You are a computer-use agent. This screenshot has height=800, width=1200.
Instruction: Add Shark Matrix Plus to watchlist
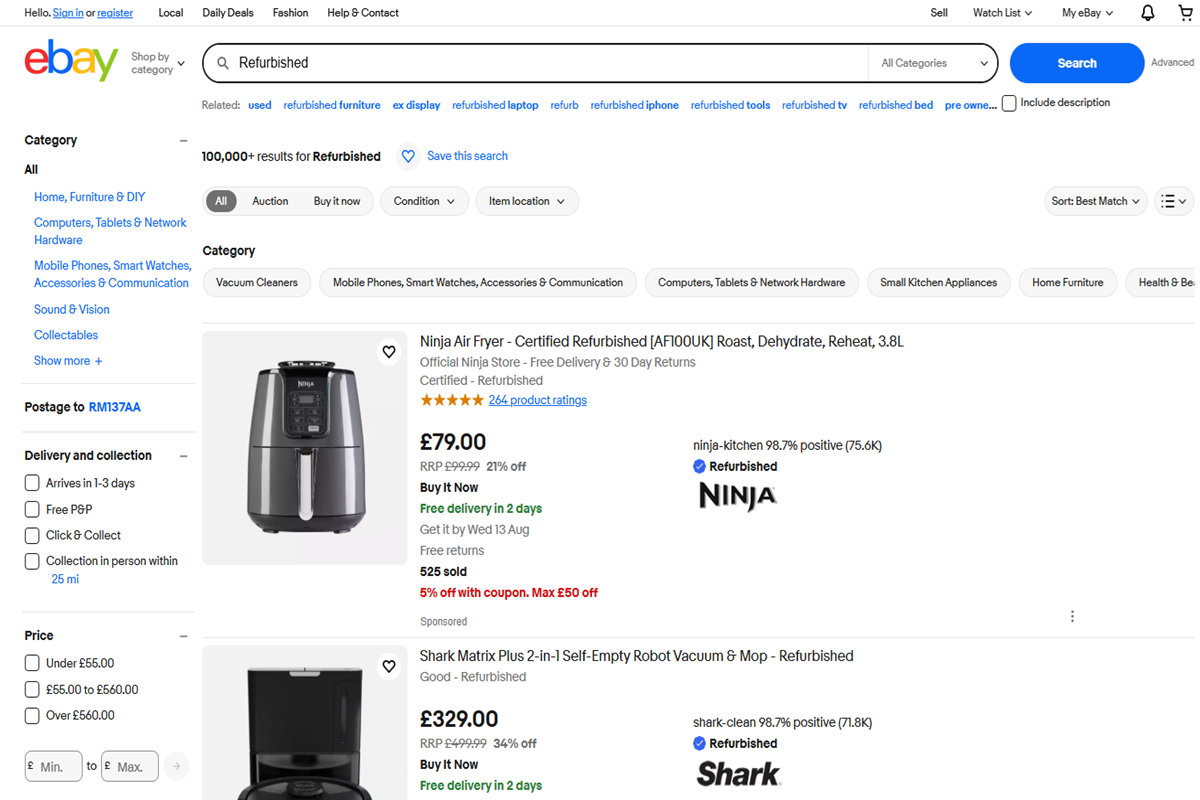(389, 666)
